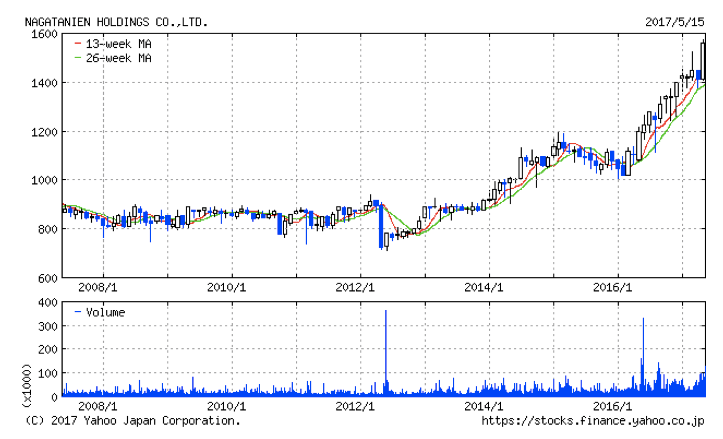Select 2016/1 on the volume chart axis

point(613,407)
